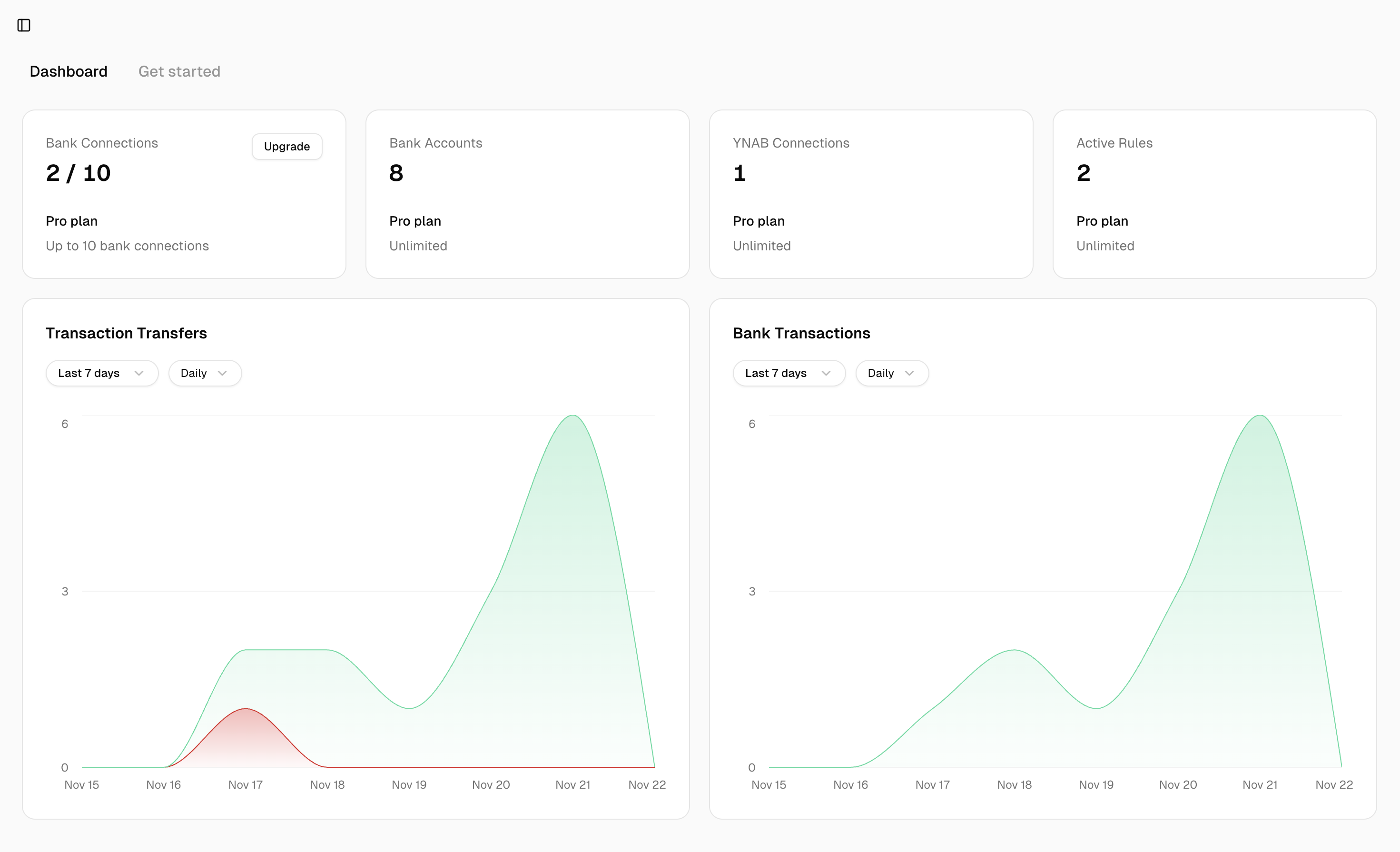Click the Bank Transactions heading
This screenshot has height=852, width=1400.
click(x=801, y=334)
